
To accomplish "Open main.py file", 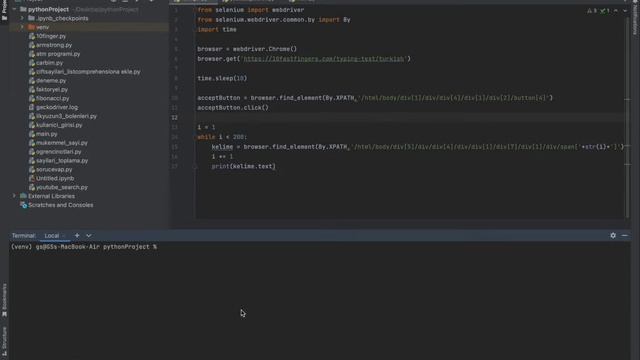I will tap(47, 134).
